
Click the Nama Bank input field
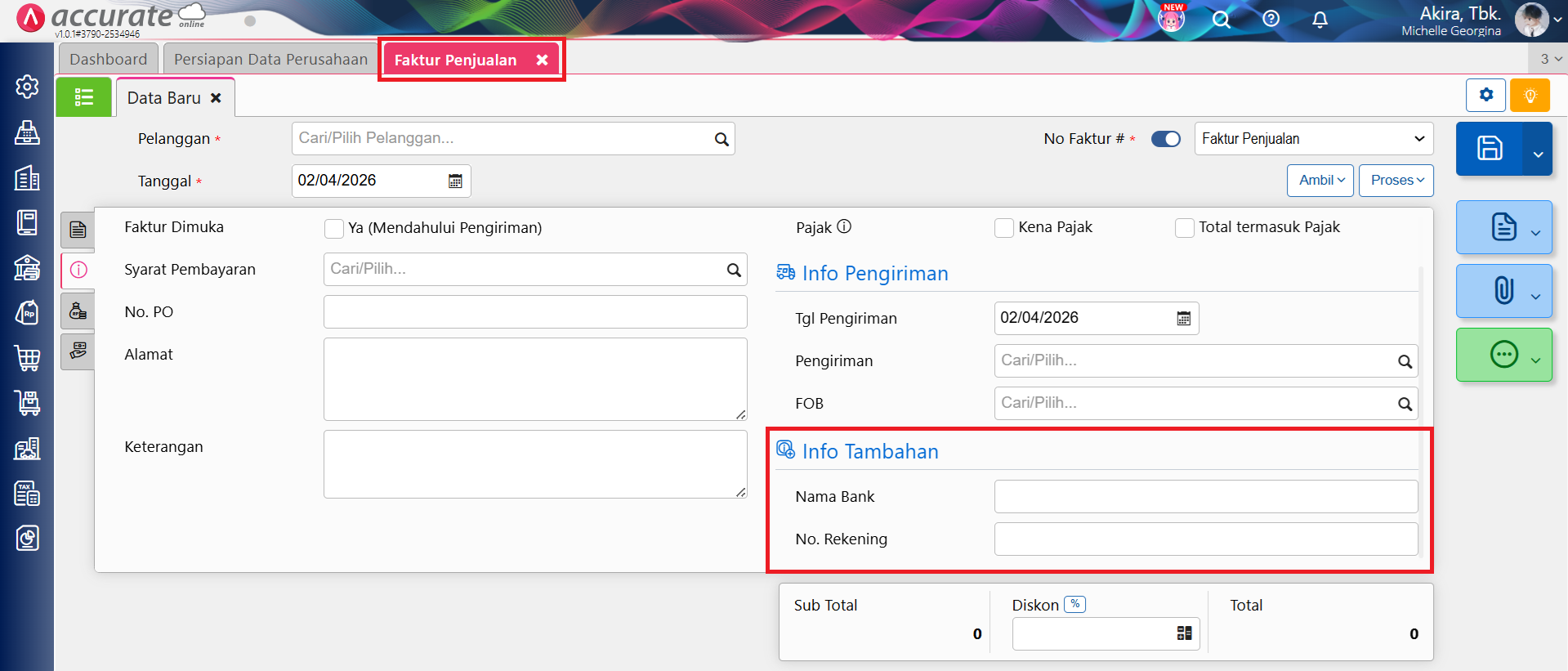click(x=1205, y=497)
